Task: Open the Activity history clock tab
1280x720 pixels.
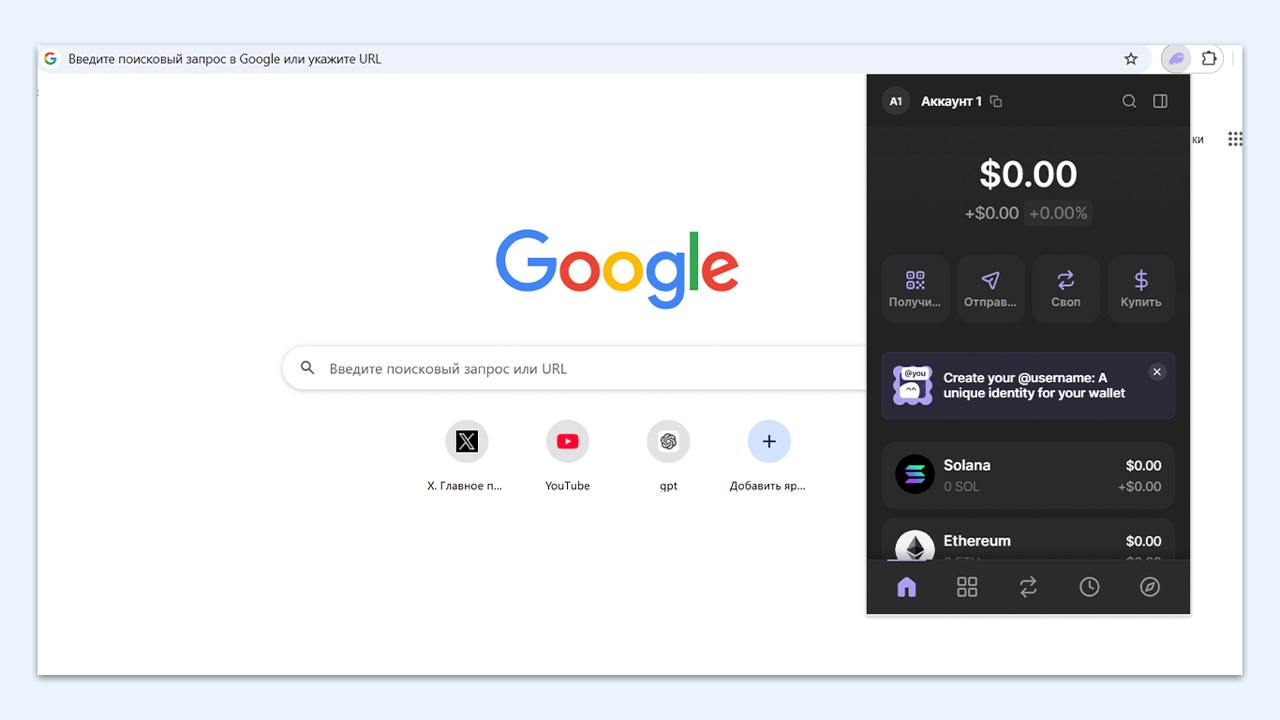Action: coord(1089,587)
